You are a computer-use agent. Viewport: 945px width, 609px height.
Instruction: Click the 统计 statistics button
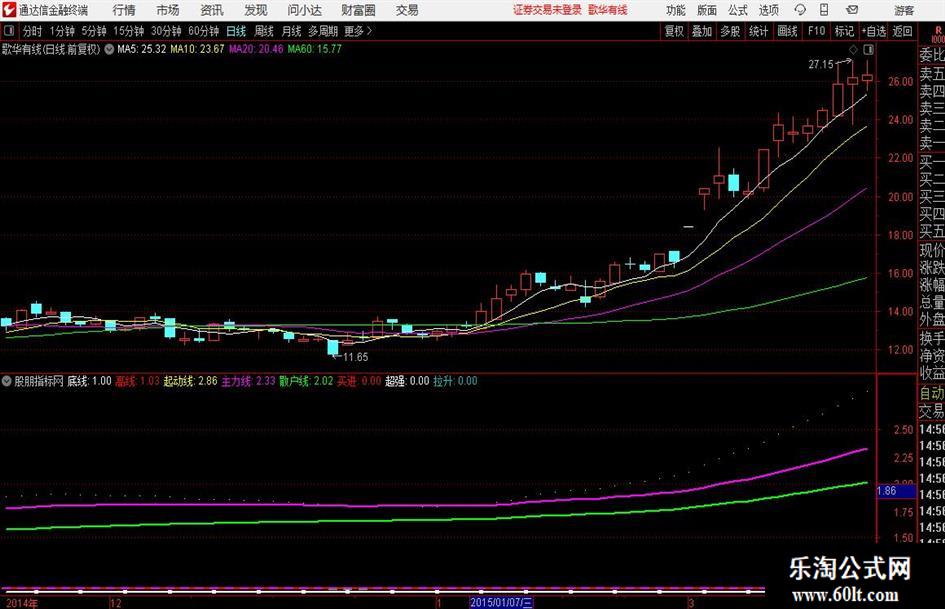(x=759, y=31)
